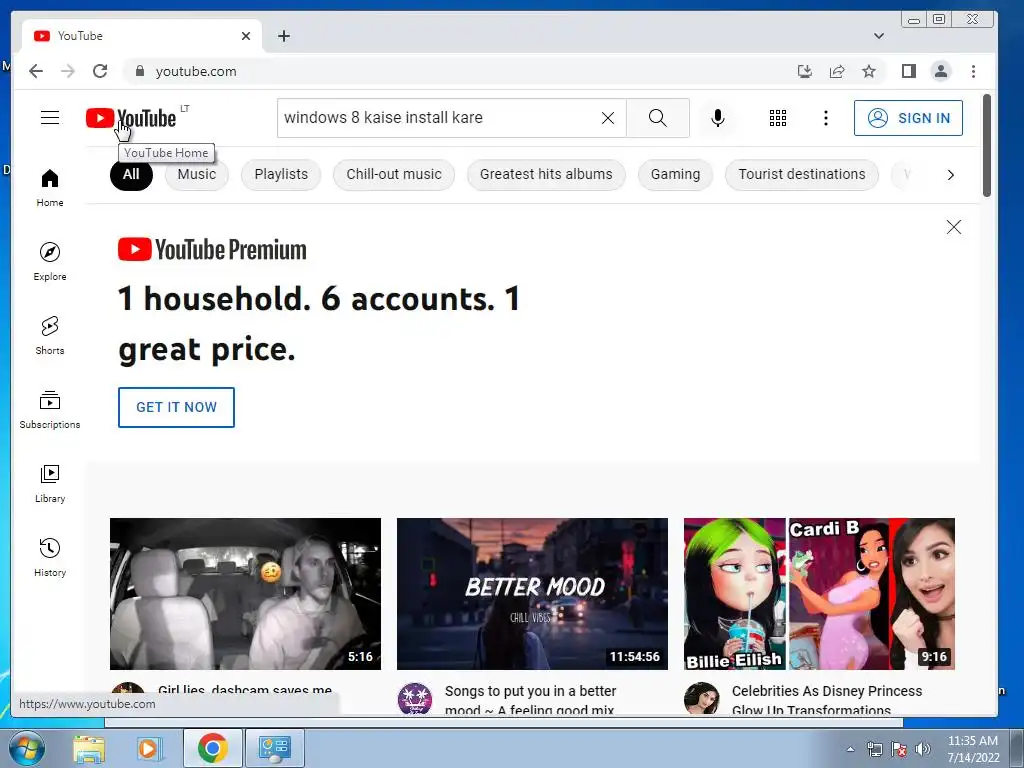Viewport: 1024px width, 768px height.
Task: Open Chrome profile avatar
Action: (x=940, y=71)
